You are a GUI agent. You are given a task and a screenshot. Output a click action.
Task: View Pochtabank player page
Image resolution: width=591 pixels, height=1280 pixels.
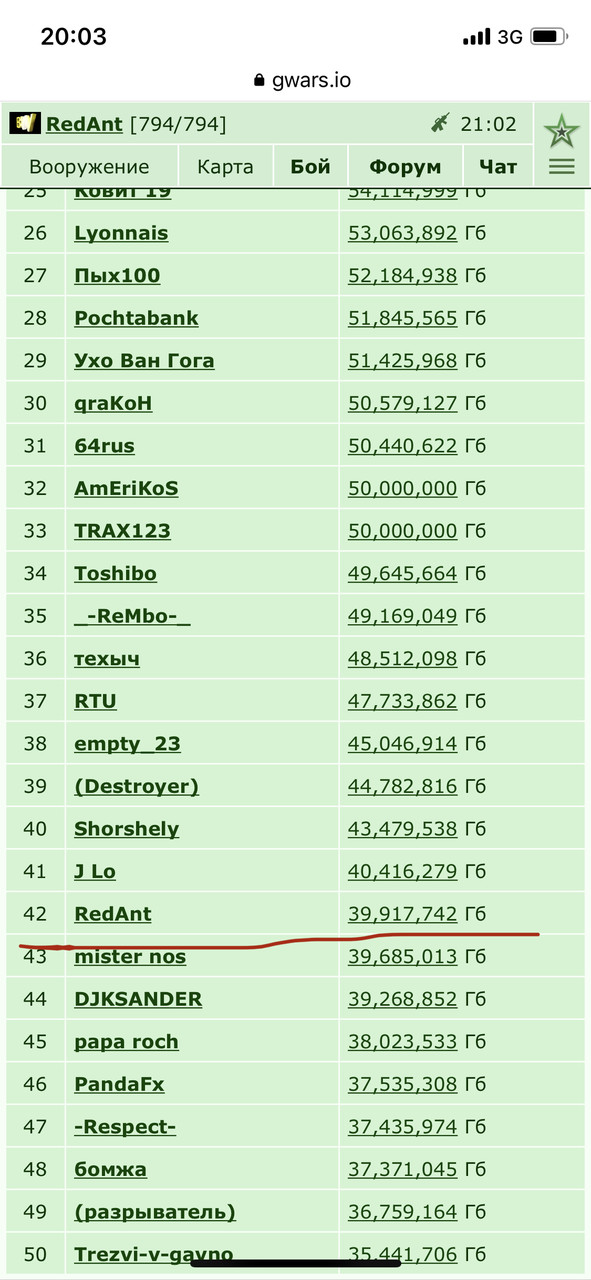(136, 318)
